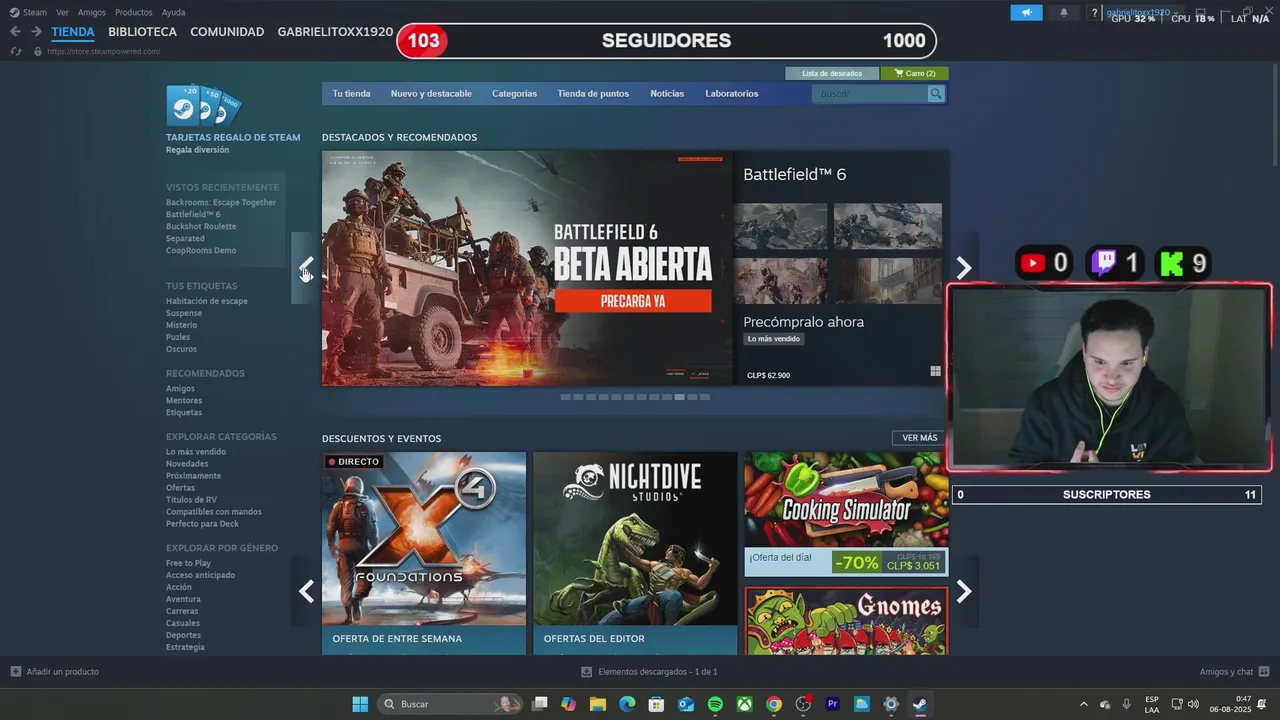1280x720 pixels.
Task: Go back with the left arrow navigation icon
Action: 15,32
